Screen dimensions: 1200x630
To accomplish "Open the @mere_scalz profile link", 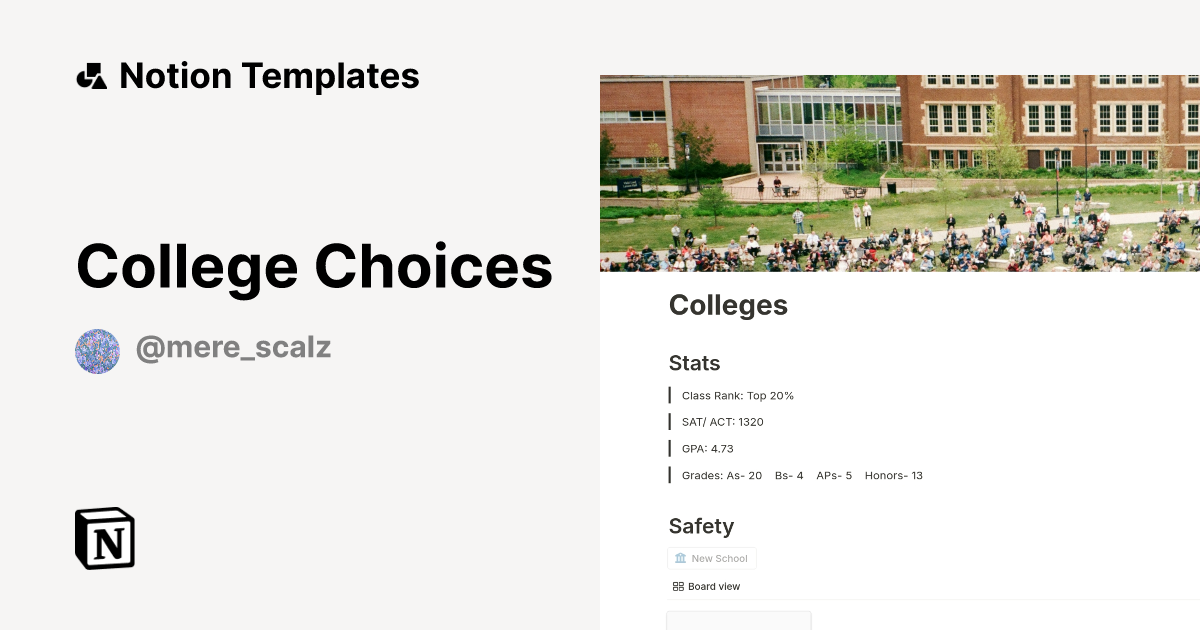I will pyautogui.click(x=233, y=346).
